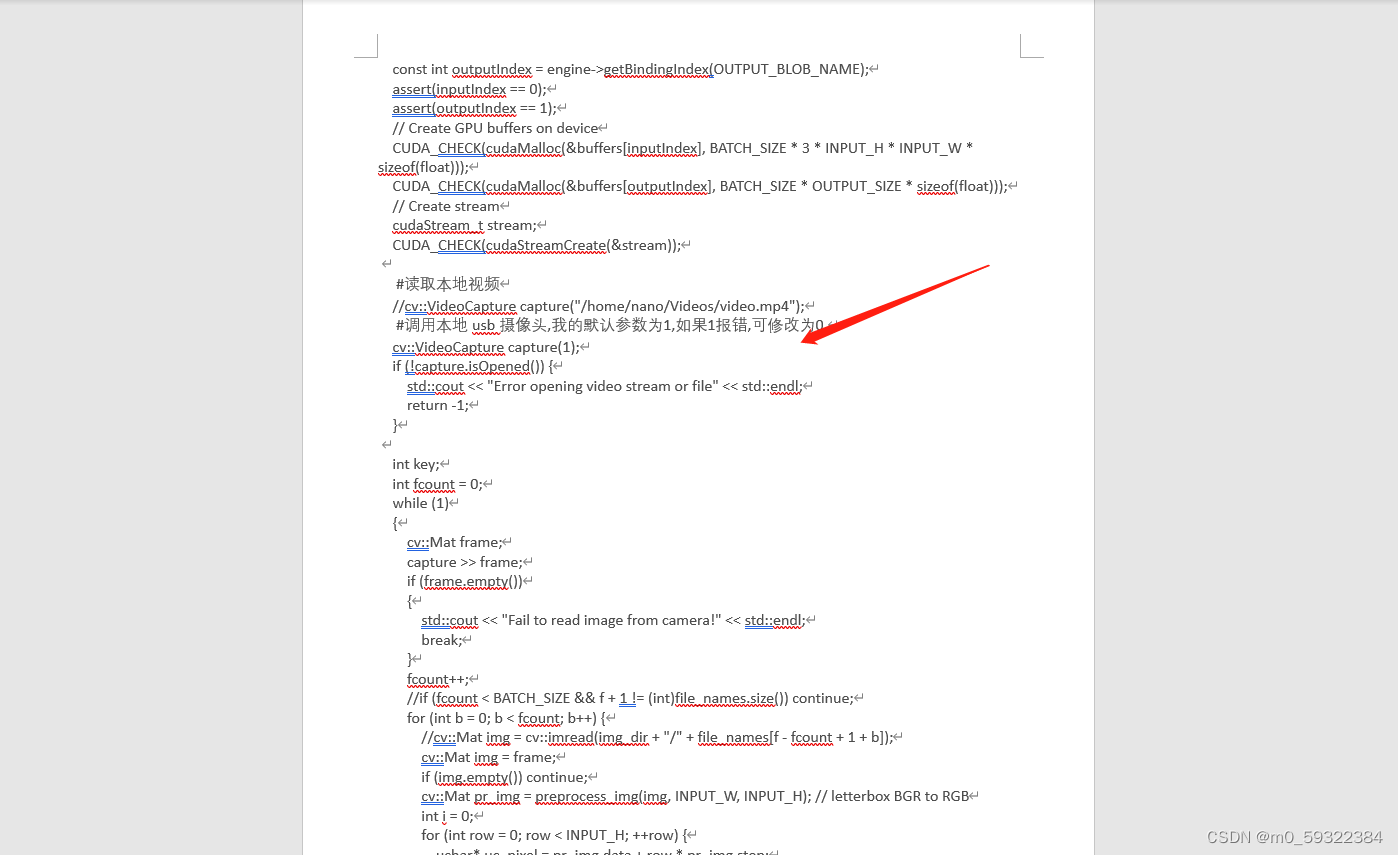Click the break; statement
Screen dimensions: 1398x855
pos(441,640)
